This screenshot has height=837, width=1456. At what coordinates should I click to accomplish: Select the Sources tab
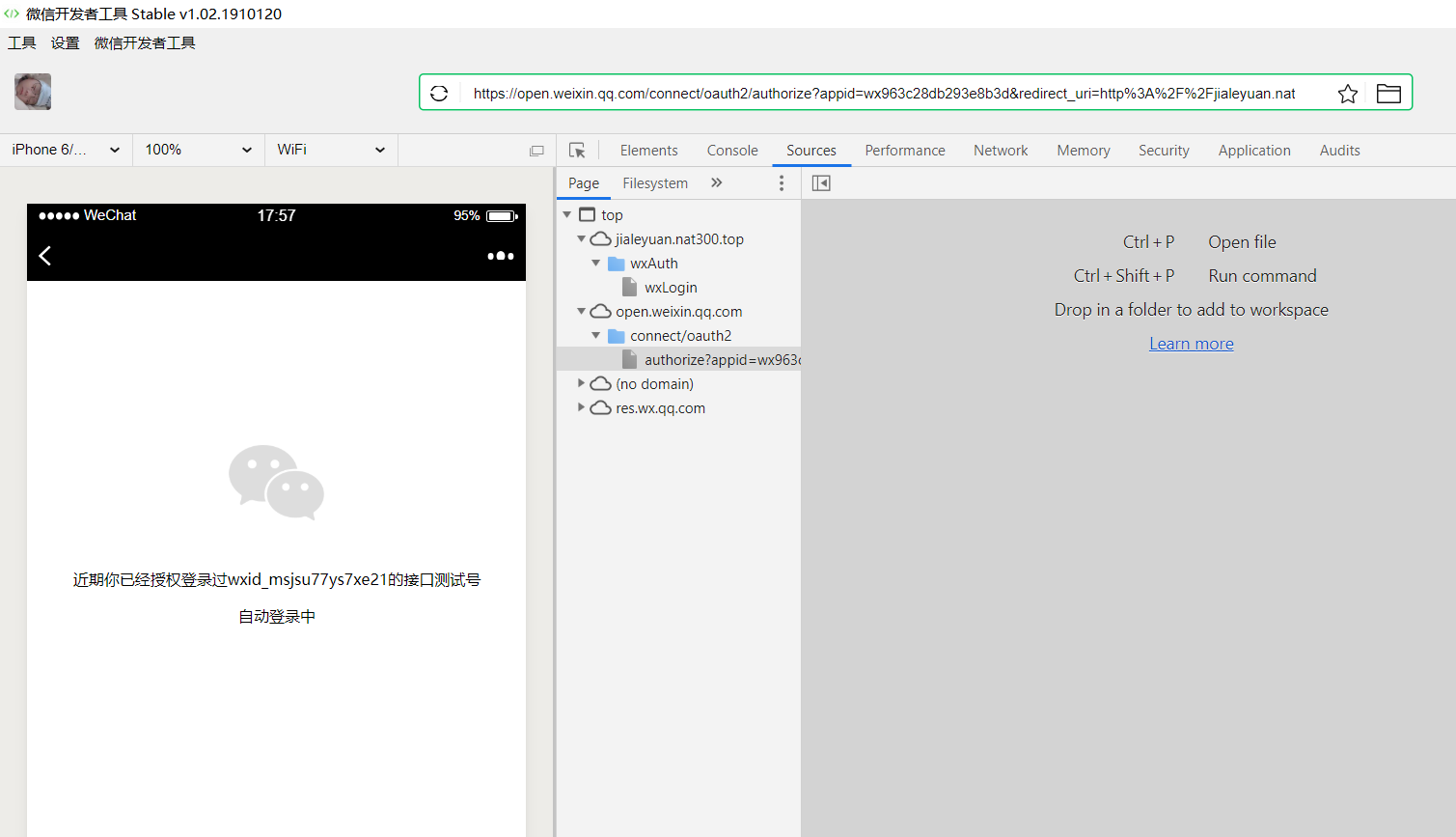(811, 151)
